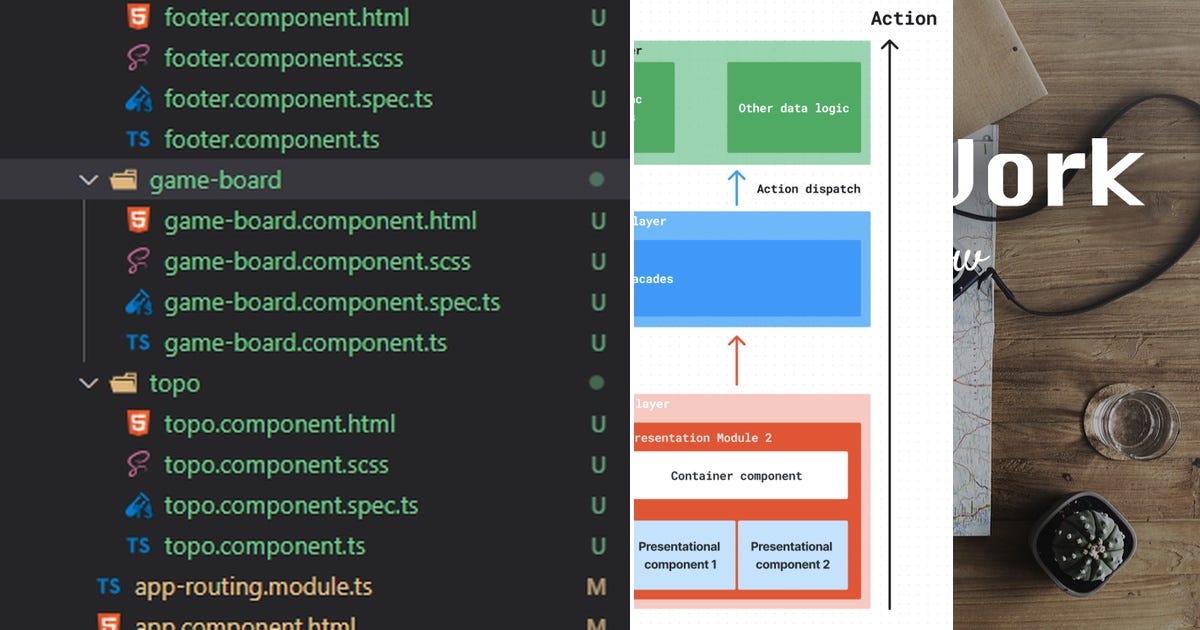Click the TS icon next to footer.component.ts
Image resolution: width=1200 pixels, height=630 pixels.
[138, 139]
